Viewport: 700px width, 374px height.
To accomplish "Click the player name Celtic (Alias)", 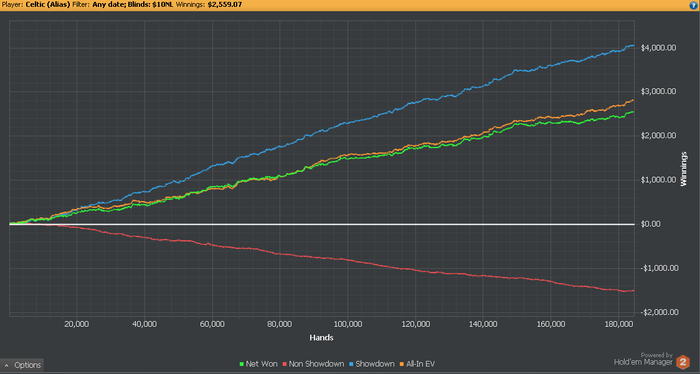I will tap(48, 4).
